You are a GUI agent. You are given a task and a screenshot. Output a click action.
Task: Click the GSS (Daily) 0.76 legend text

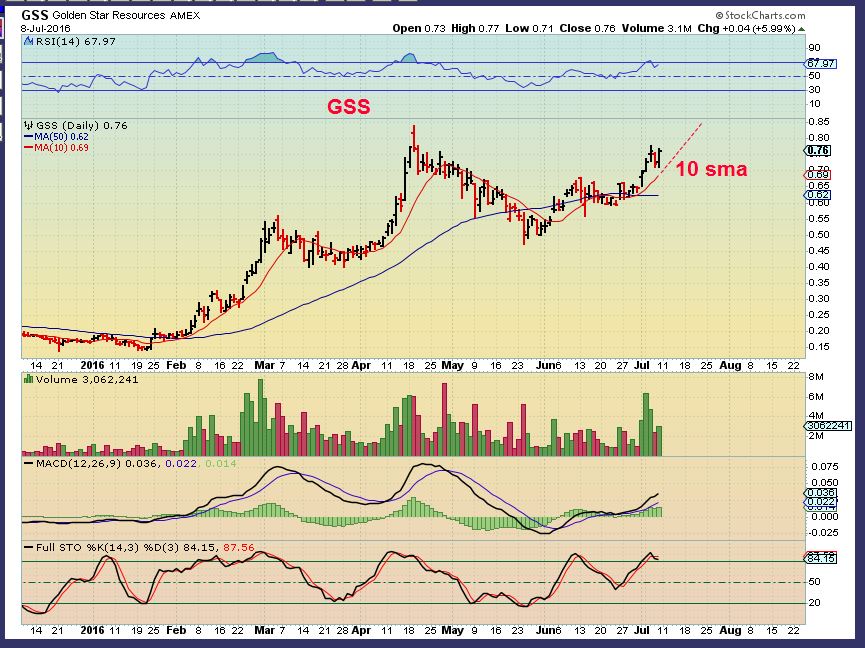coord(82,125)
